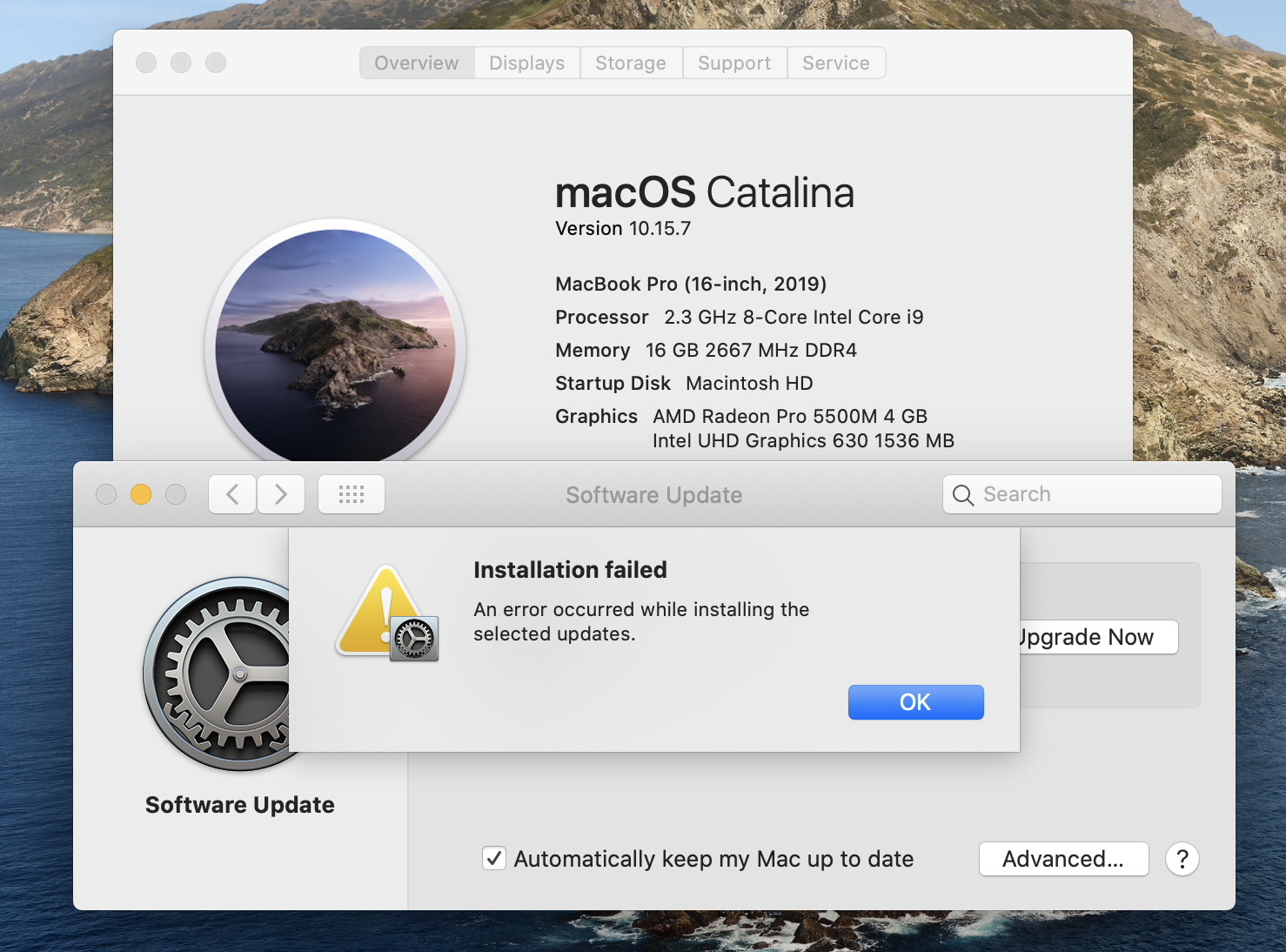Click the Processor 2.3 GHz 8-Core line

click(x=740, y=317)
